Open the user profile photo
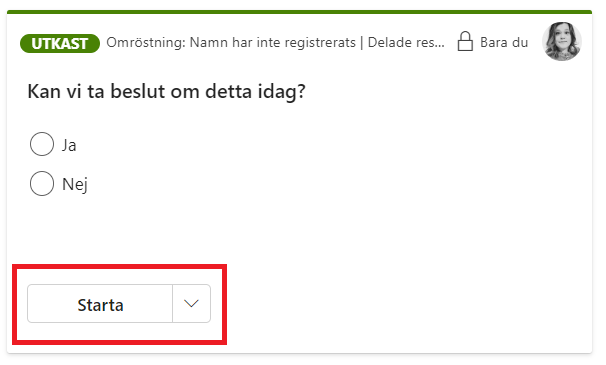Viewport: 606px width, 365px height. (x=562, y=41)
